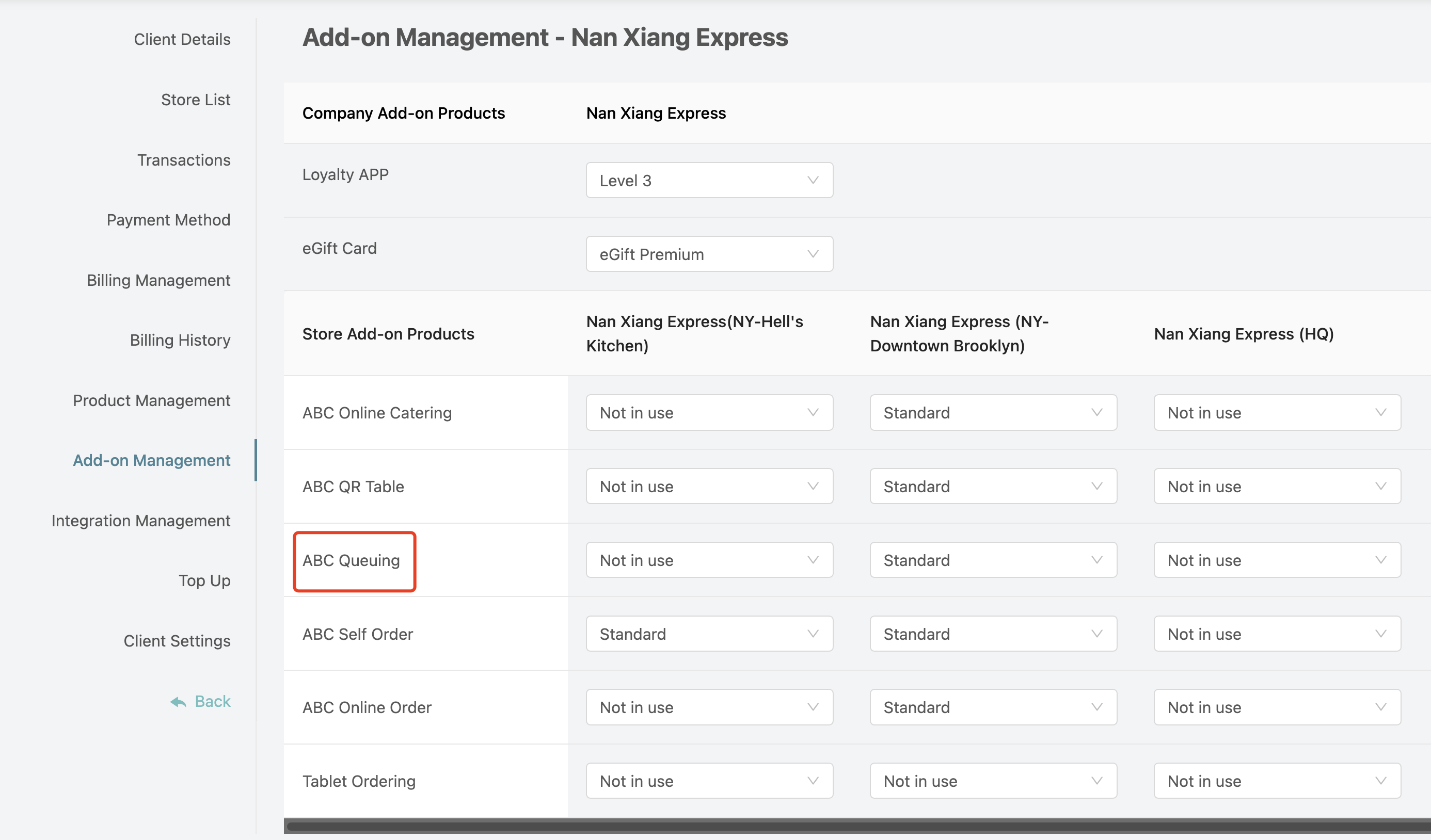
Task: Open Transactions section
Action: [x=183, y=159]
